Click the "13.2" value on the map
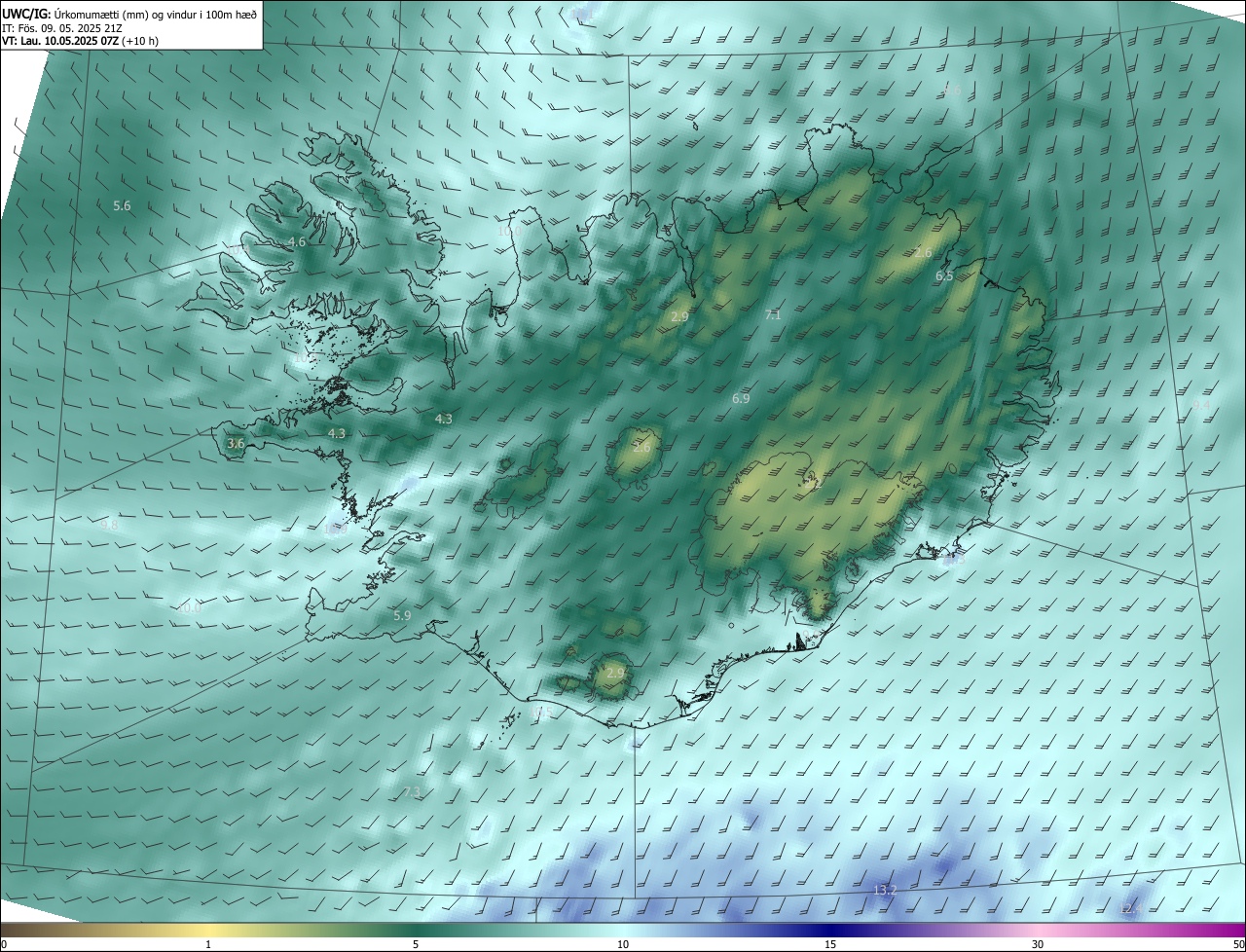 (x=885, y=890)
